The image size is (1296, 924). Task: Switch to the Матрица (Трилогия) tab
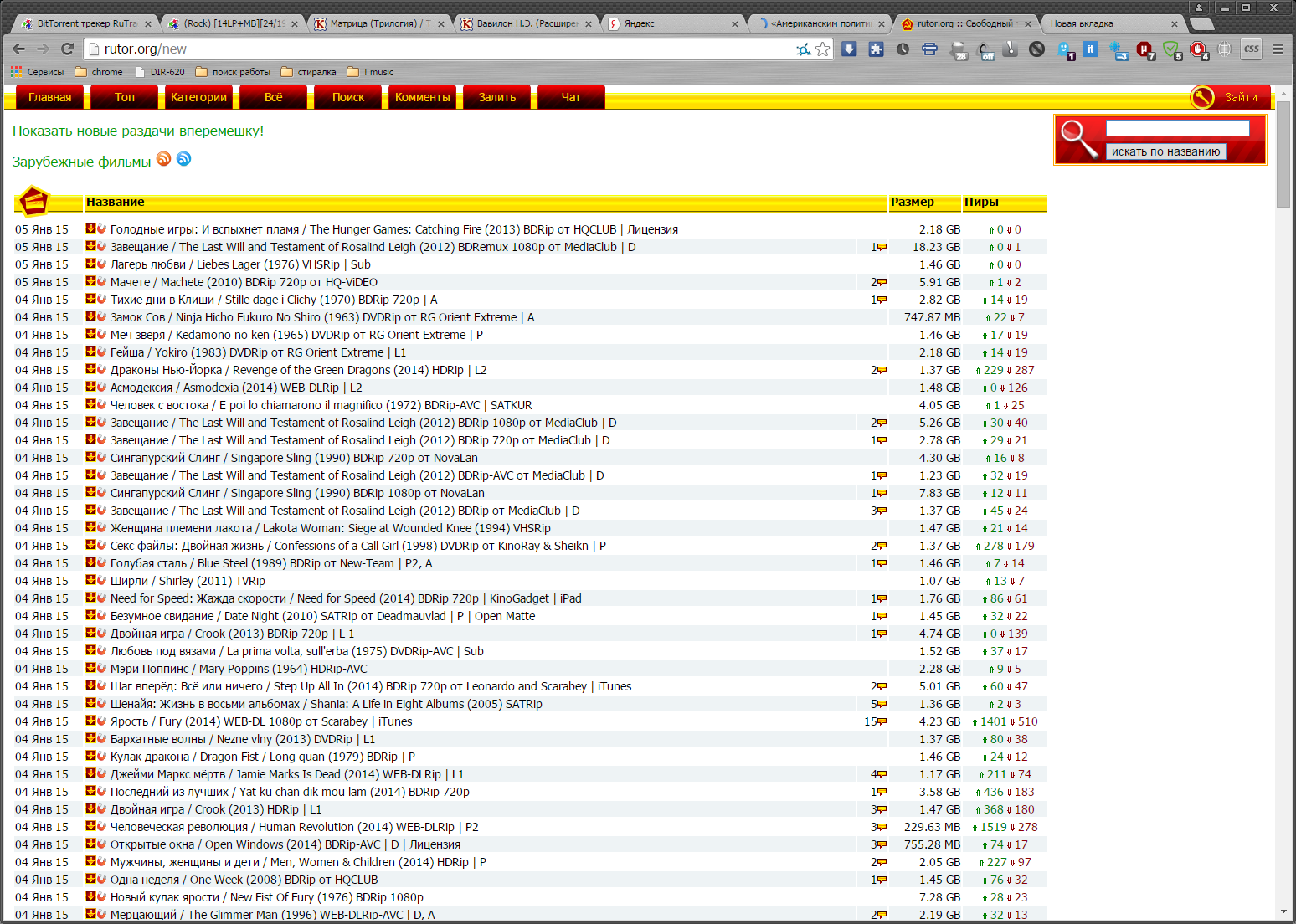pos(377,23)
